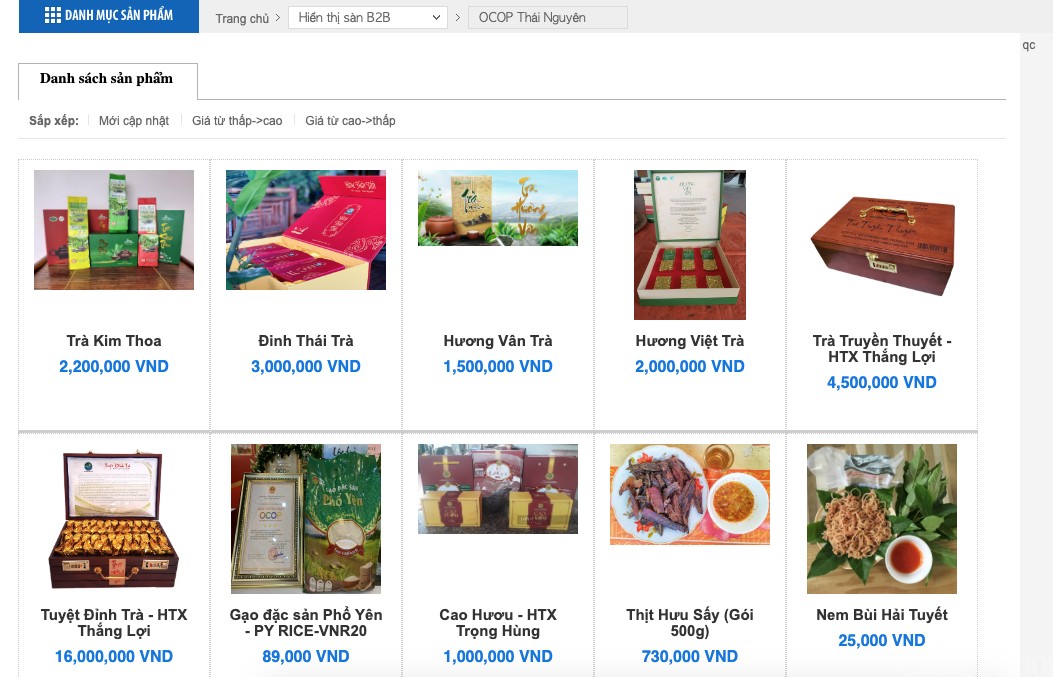Image resolution: width=1053 pixels, height=677 pixels.
Task: Open Gạo đặc sản Phổ Yên image
Action: tap(306, 520)
